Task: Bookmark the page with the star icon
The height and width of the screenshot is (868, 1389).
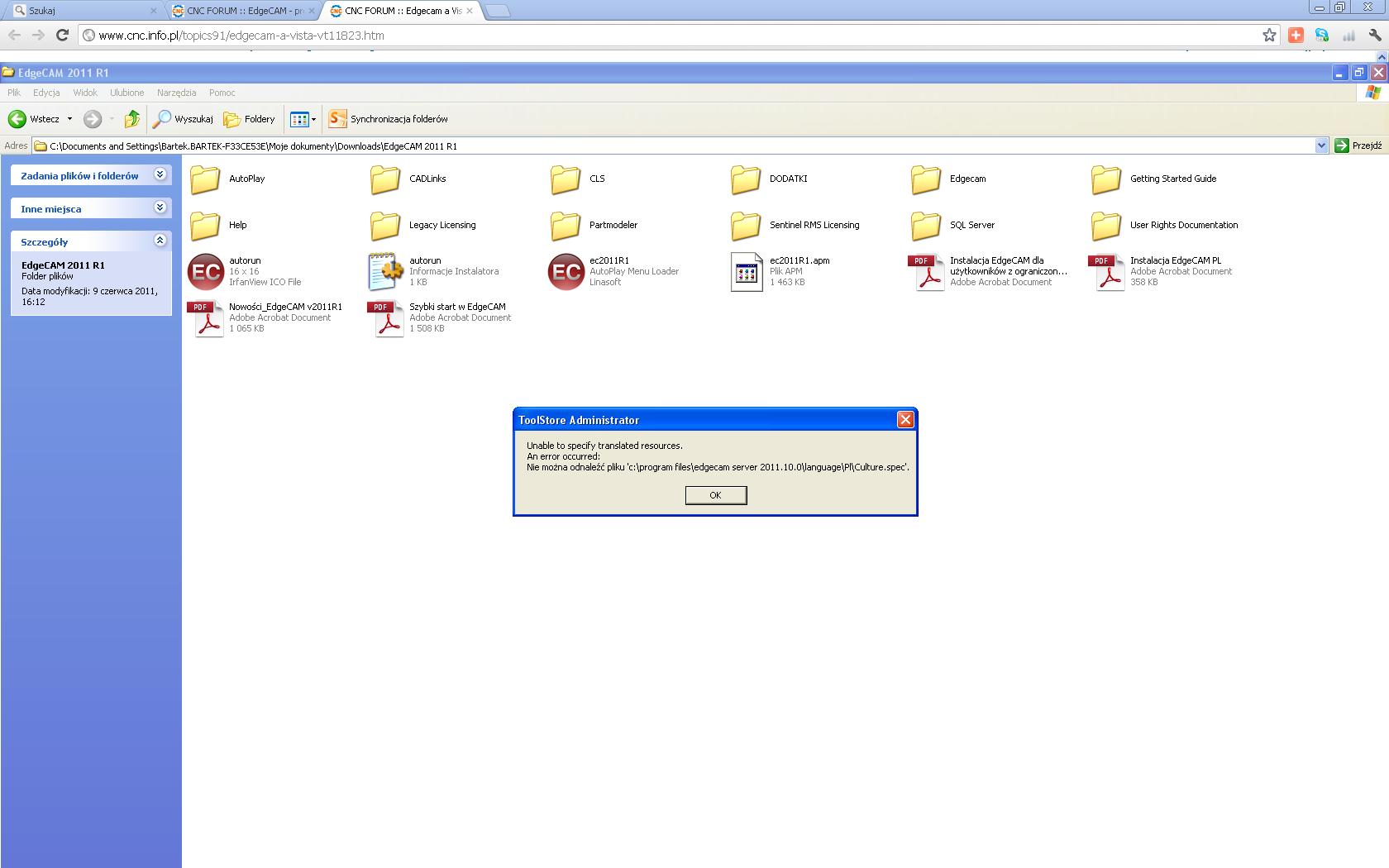Action: tap(1269, 35)
